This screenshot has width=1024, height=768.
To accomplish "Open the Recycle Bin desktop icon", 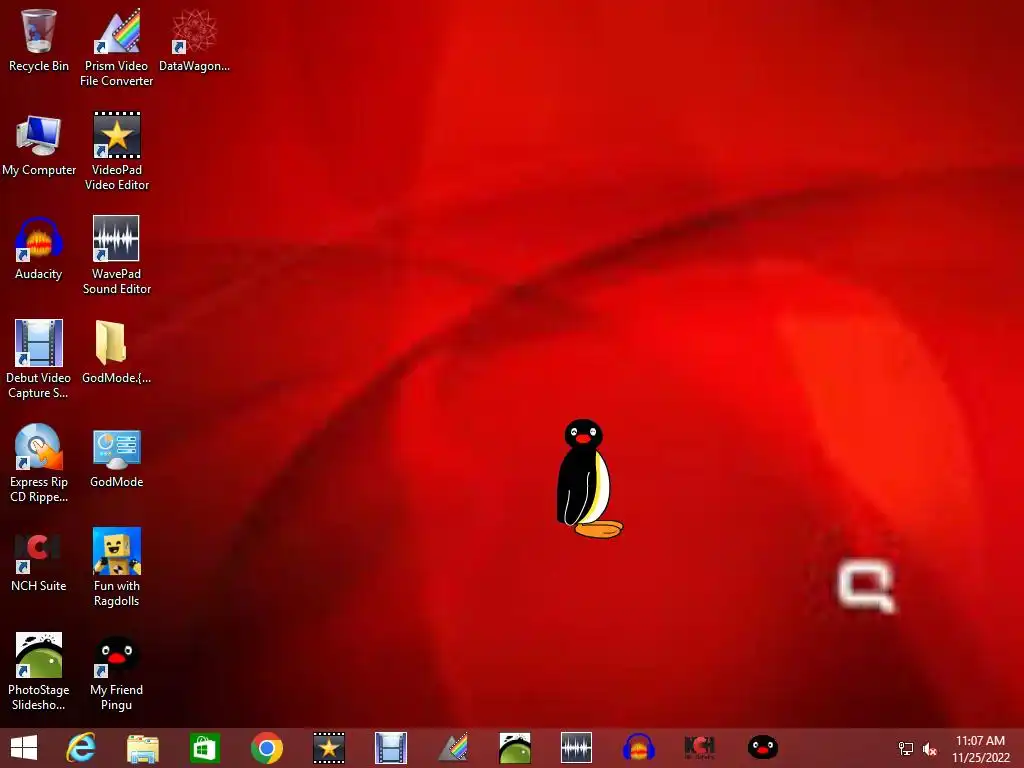I will [39, 40].
